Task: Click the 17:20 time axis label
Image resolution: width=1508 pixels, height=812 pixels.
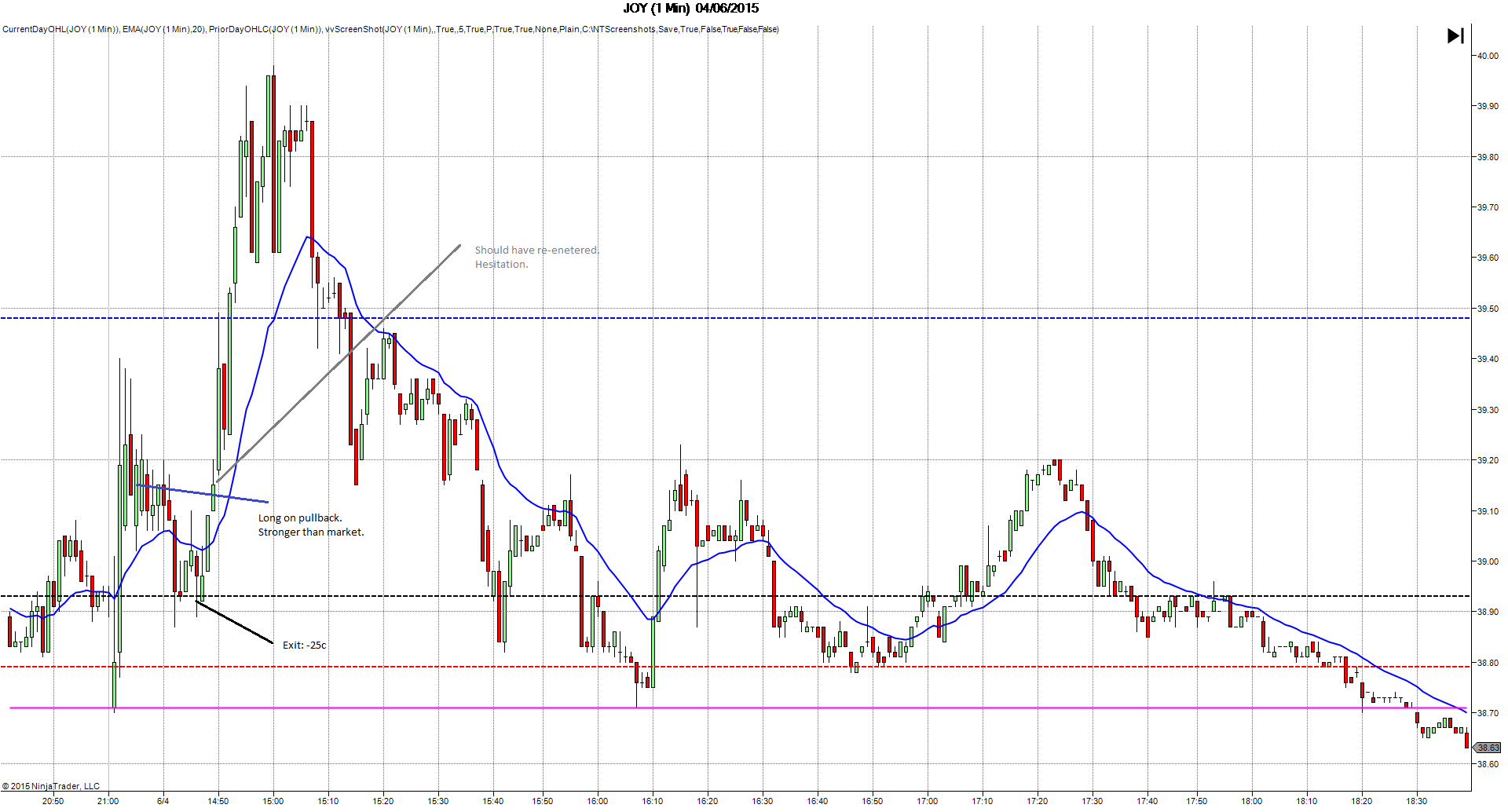Action: pos(1038,801)
